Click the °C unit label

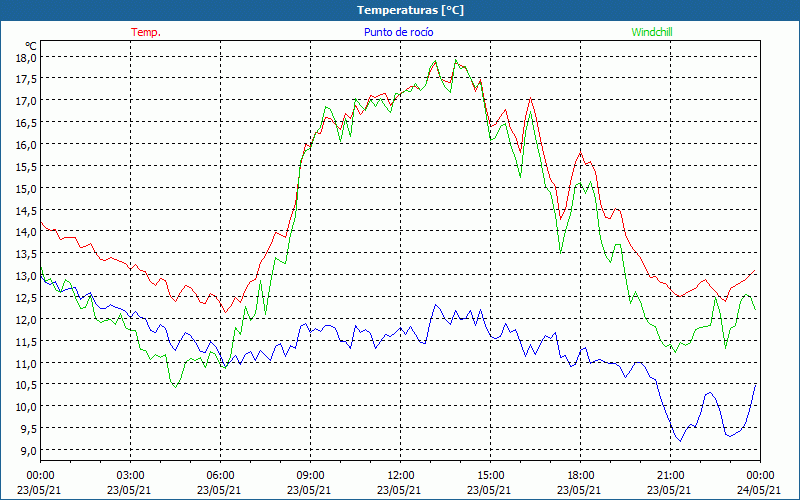click(x=30, y=46)
